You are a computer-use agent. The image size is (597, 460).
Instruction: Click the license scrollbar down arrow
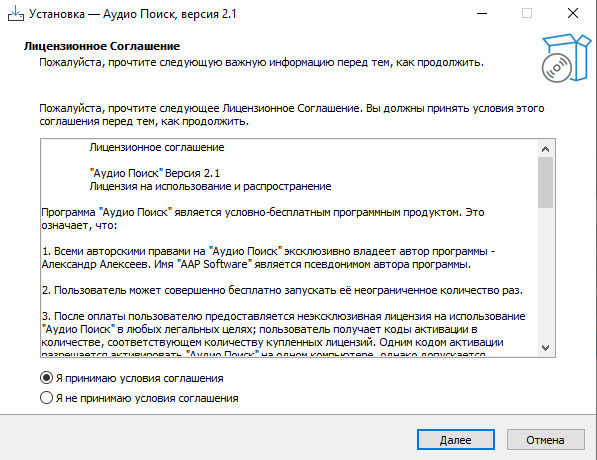(x=545, y=348)
